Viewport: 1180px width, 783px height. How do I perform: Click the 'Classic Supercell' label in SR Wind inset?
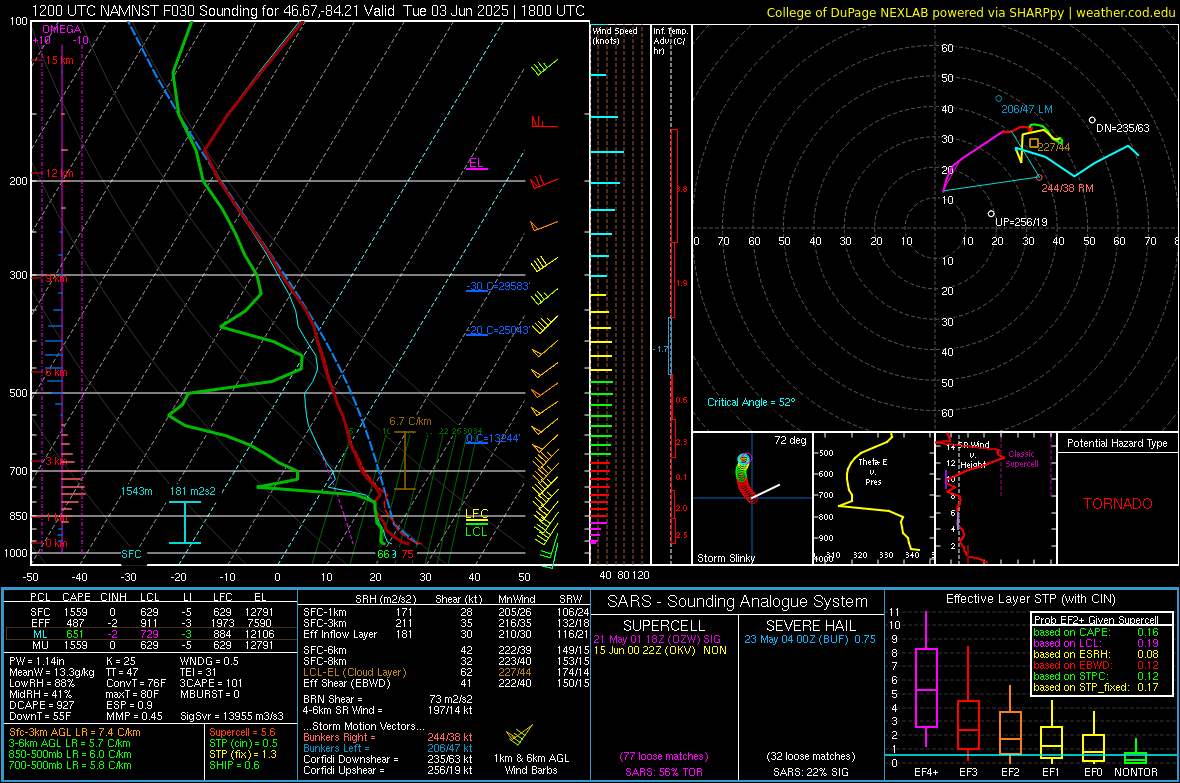[1021, 459]
